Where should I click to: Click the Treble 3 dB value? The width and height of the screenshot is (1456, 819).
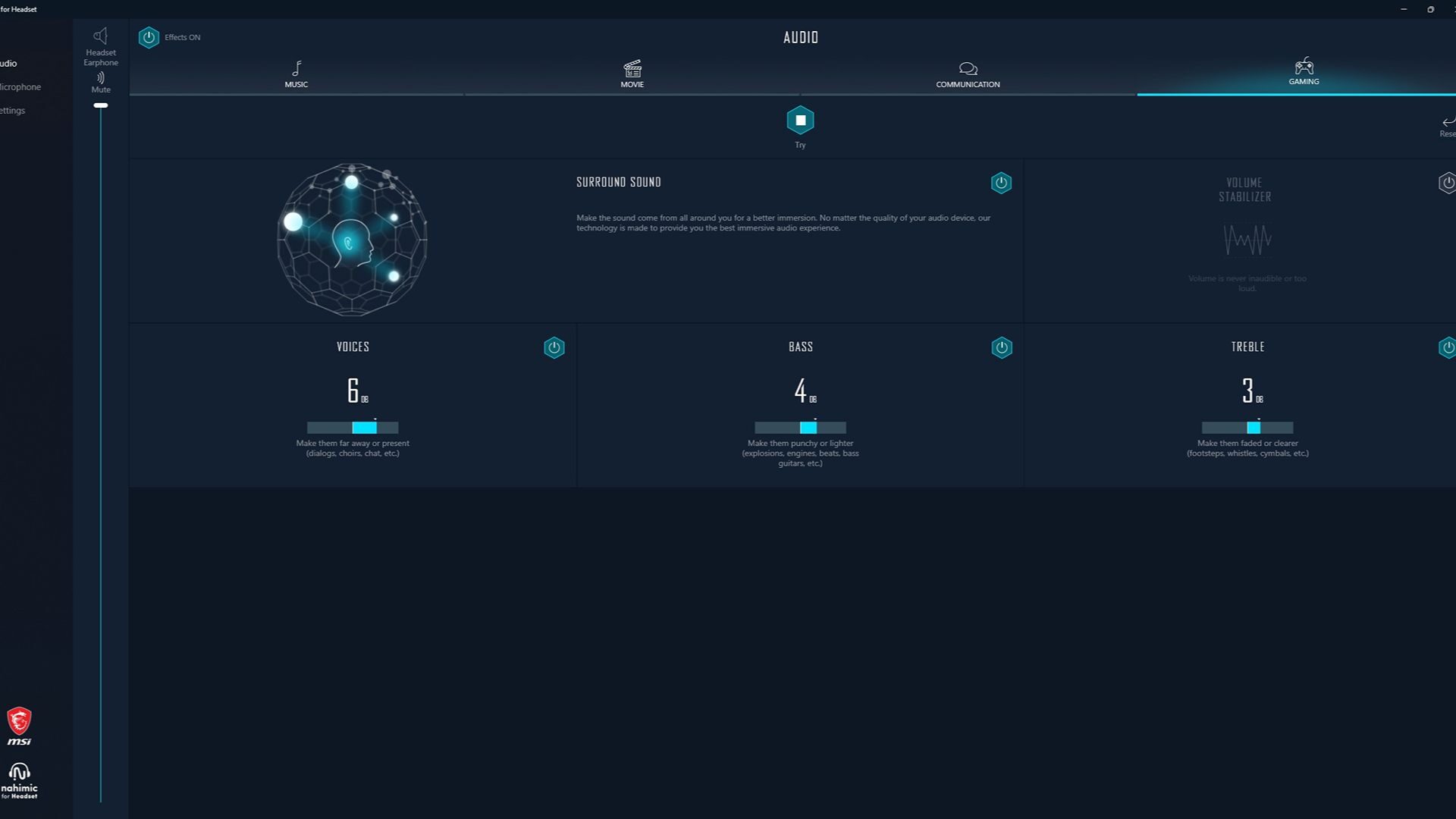(1252, 391)
